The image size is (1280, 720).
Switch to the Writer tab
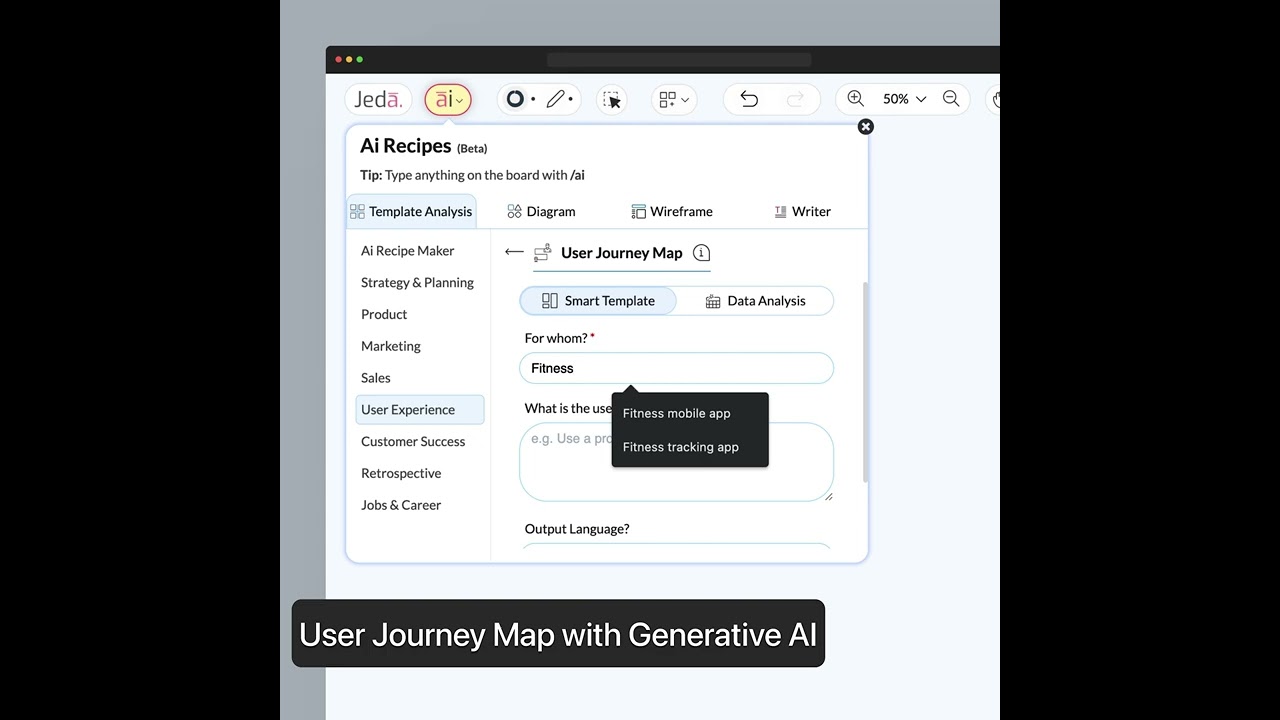[802, 211]
